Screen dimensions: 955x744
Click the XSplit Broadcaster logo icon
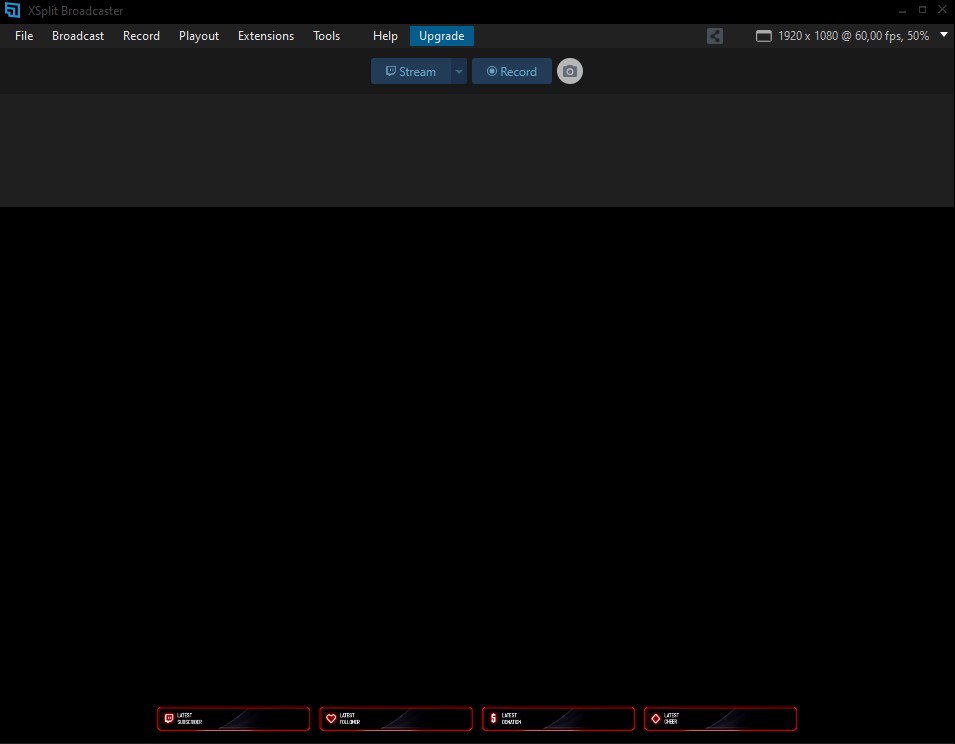(x=13, y=11)
